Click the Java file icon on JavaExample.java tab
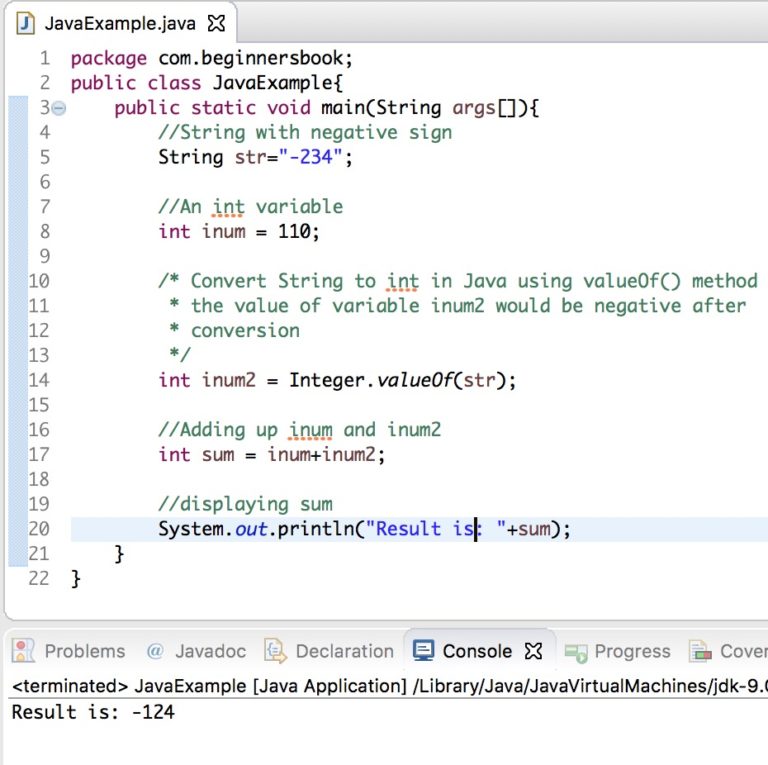Viewport: 768px width, 765px height. click(x=26, y=22)
